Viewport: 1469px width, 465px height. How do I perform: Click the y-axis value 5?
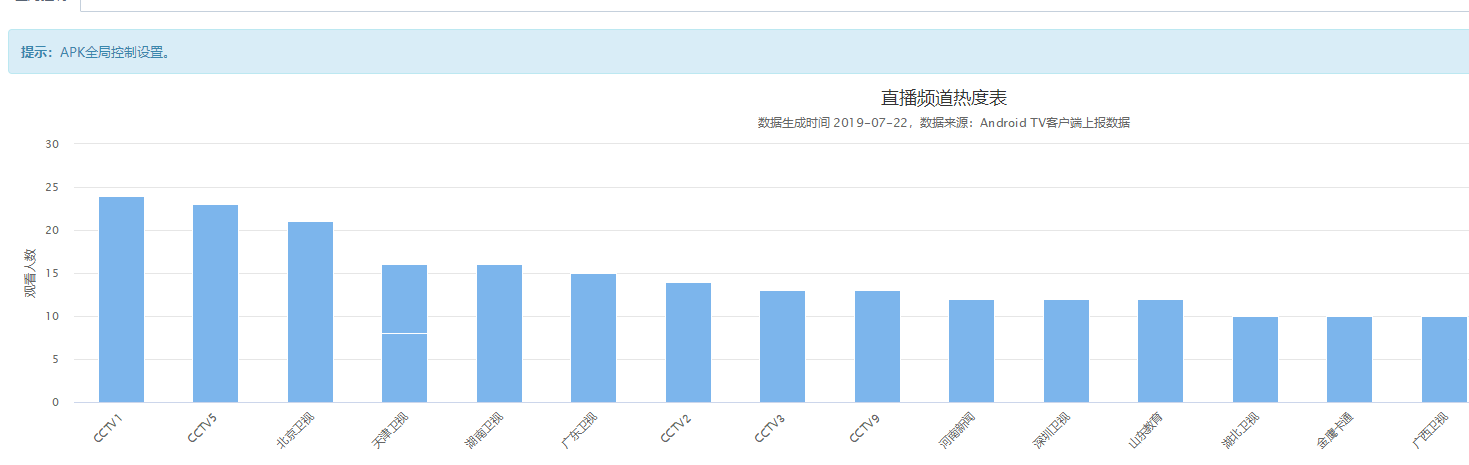tap(56, 359)
